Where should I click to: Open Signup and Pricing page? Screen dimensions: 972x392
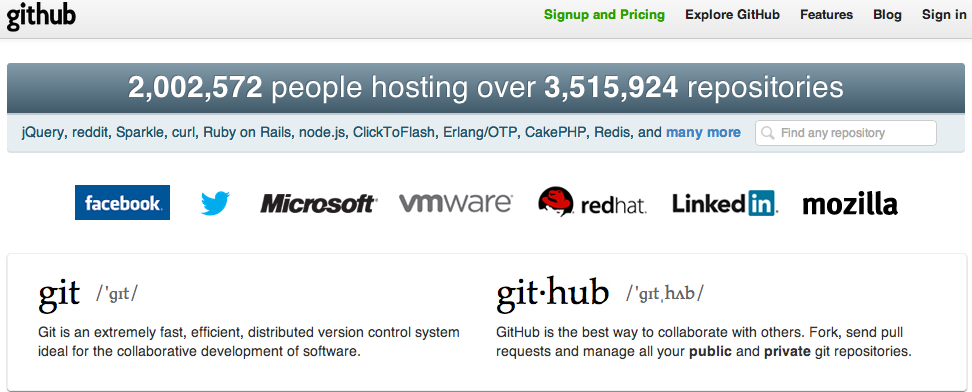(604, 15)
